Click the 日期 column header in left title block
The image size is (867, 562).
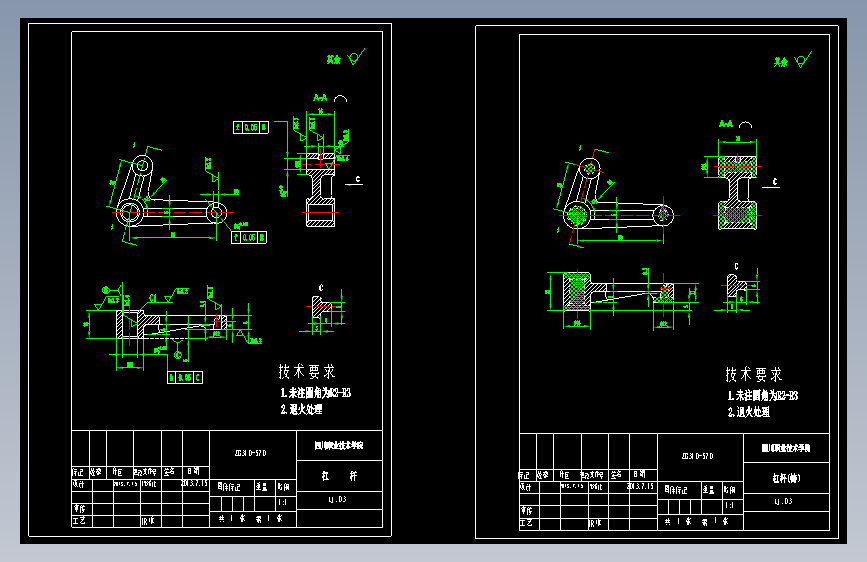(194, 471)
